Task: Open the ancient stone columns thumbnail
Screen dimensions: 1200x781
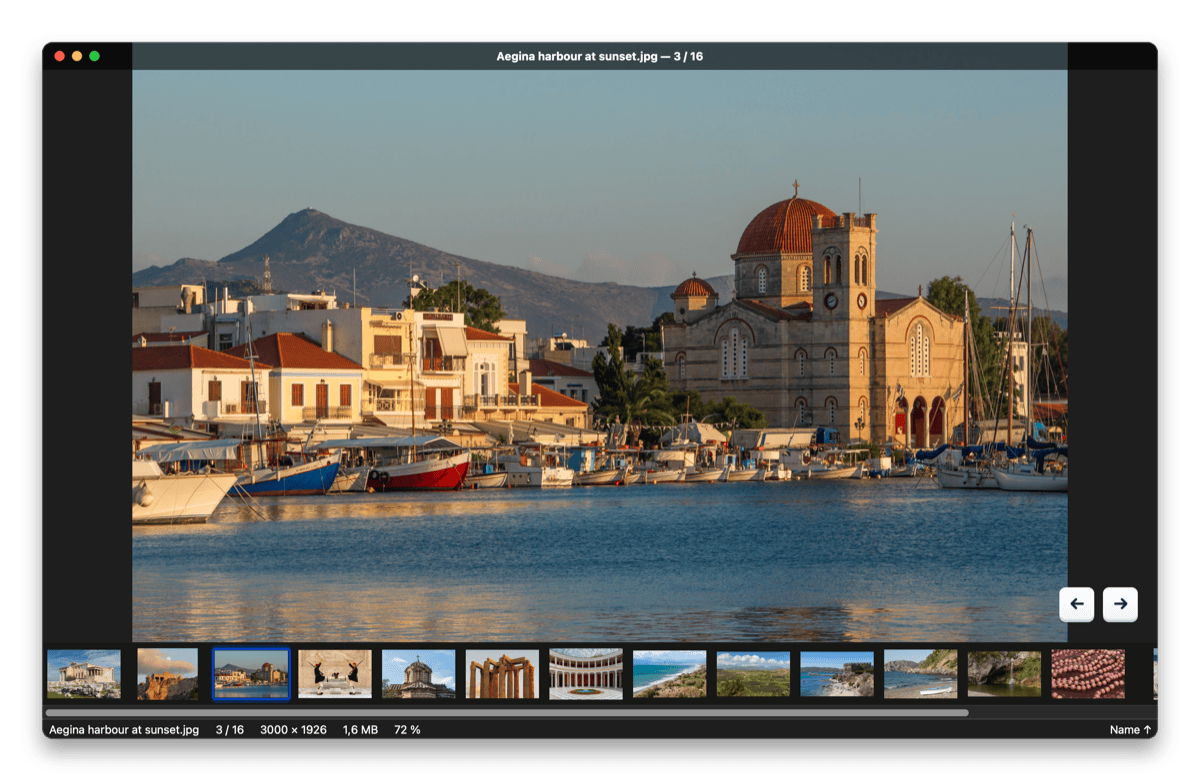Action: (x=502, y=674)
